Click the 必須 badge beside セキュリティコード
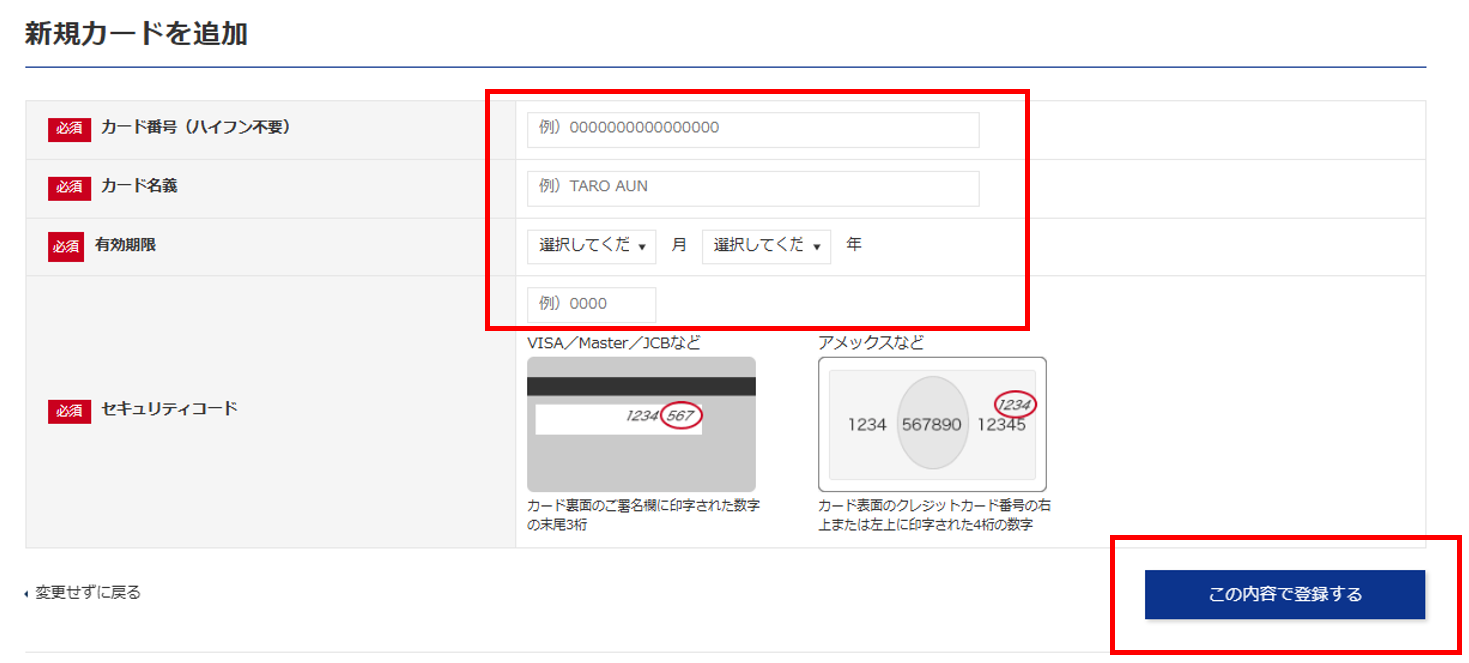1469x663 pixels. click(x=69, y=410)
